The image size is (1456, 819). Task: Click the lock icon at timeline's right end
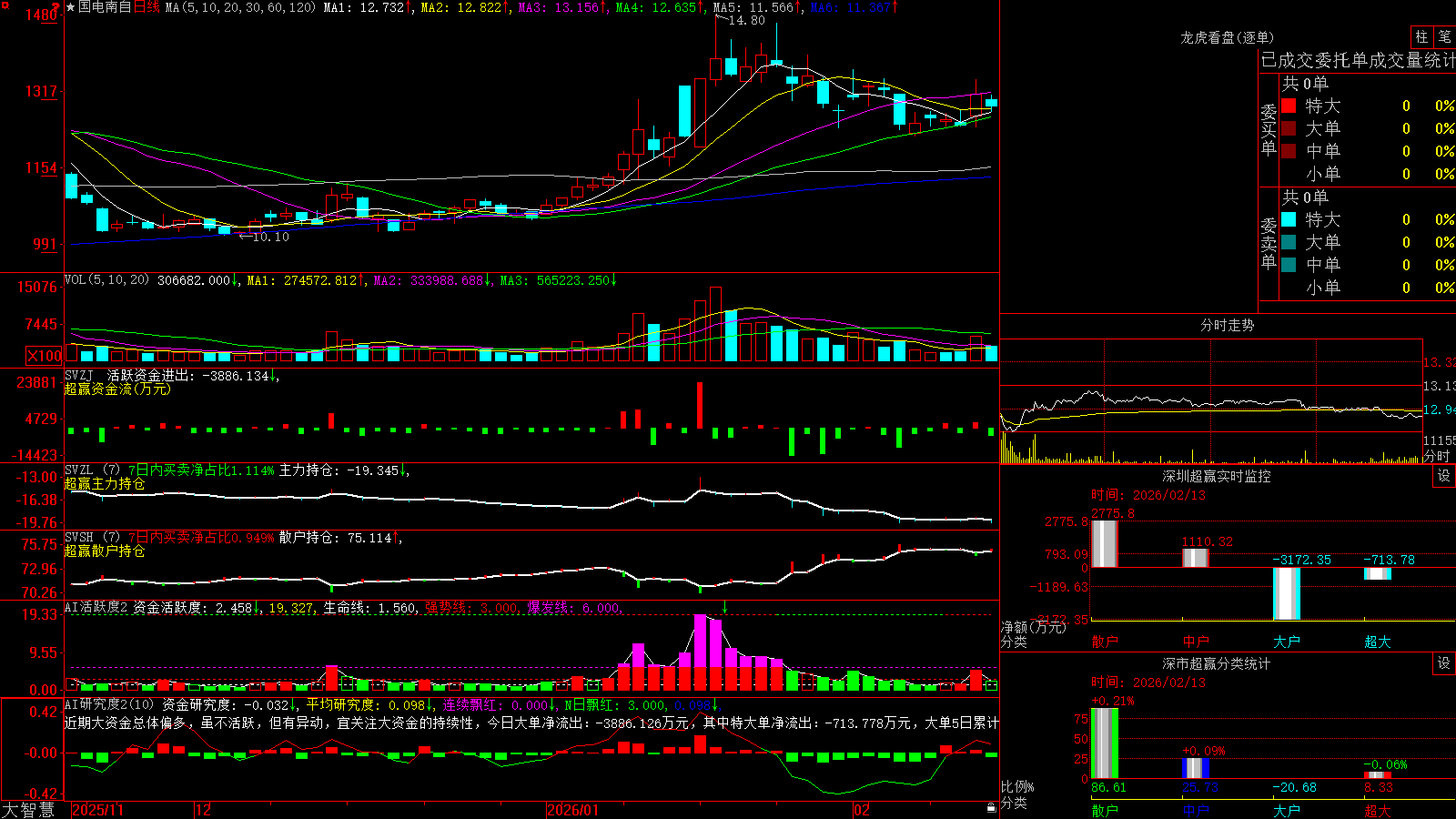pos(992,807)
